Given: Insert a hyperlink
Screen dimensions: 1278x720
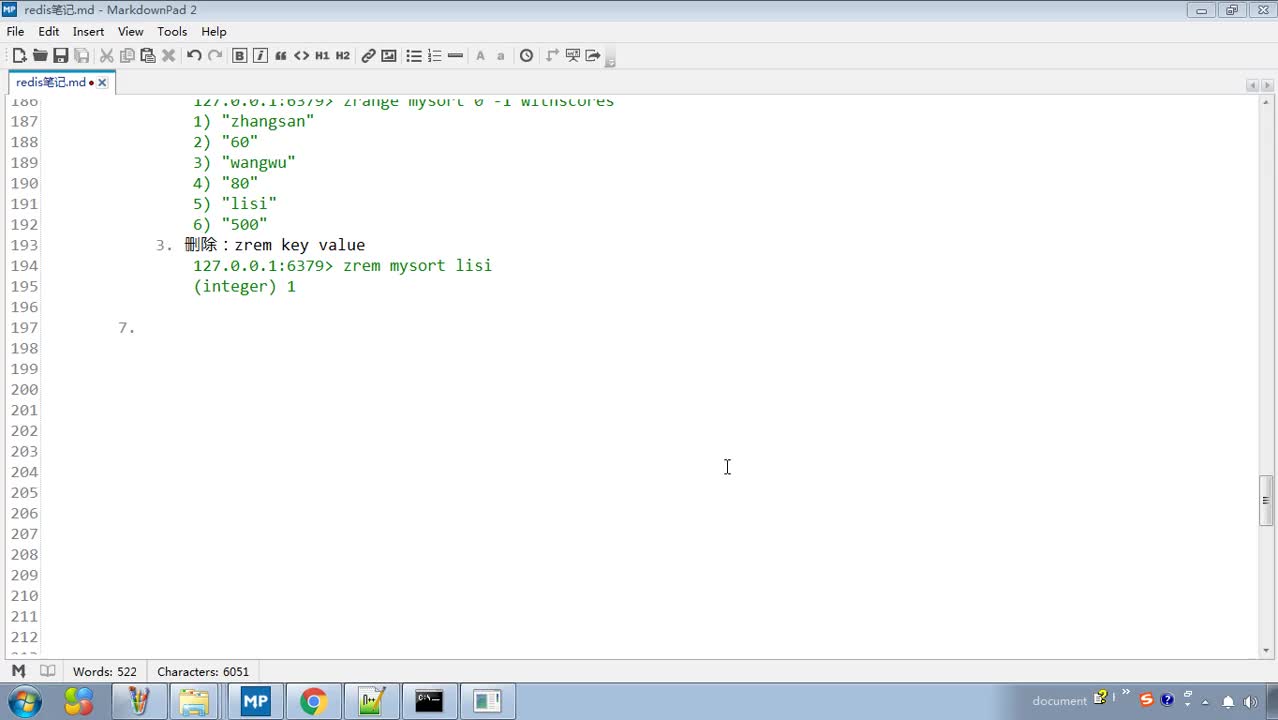Looking at the screenshot, I should click(x=368, y=56).
